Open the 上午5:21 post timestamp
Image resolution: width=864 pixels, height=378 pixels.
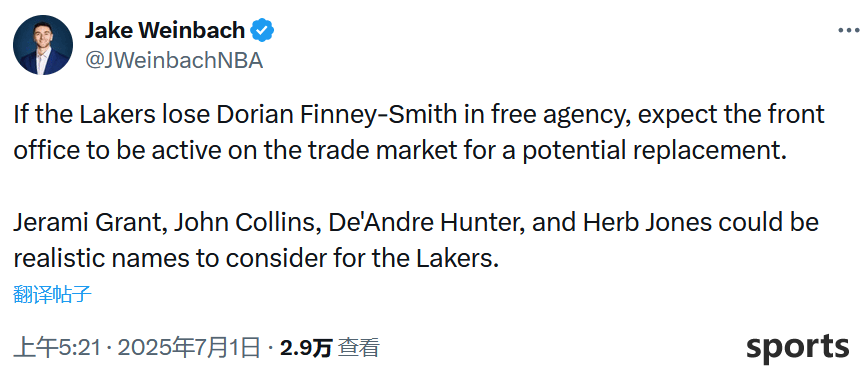pyautogui.click(x=57, y=348)
